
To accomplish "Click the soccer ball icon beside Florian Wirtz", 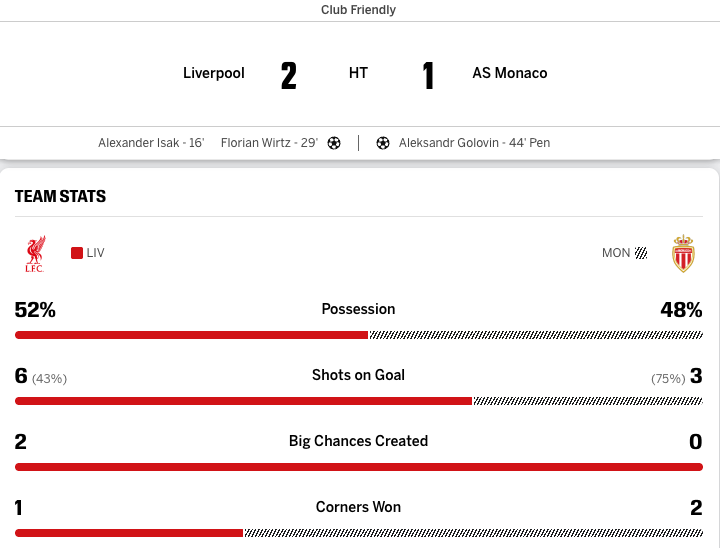I will point(334,143).
